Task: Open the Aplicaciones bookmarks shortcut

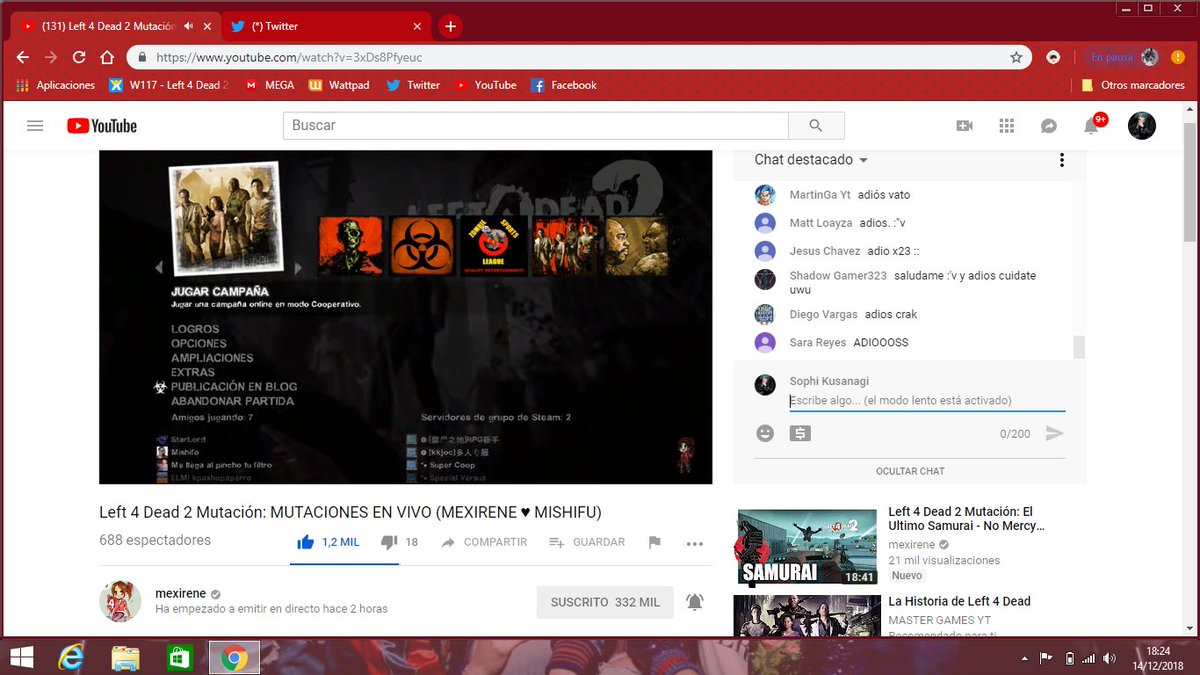Action: point(56,85)
